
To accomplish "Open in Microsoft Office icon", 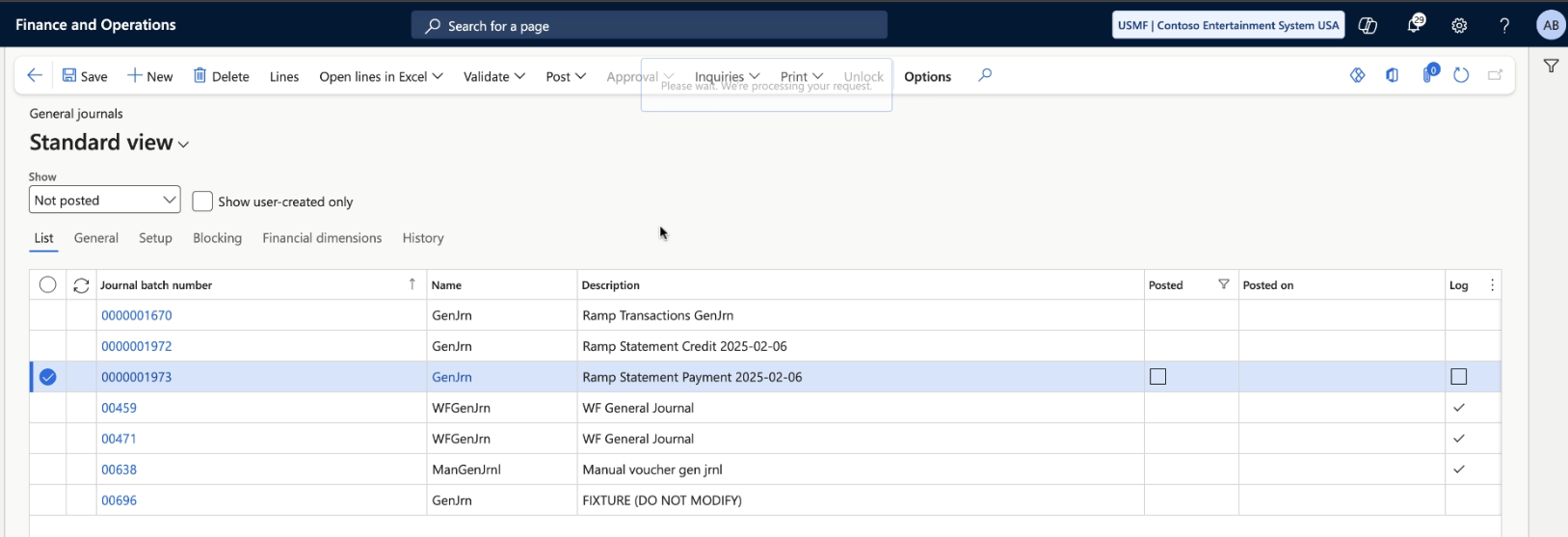I will click(x=1393, y=75).
